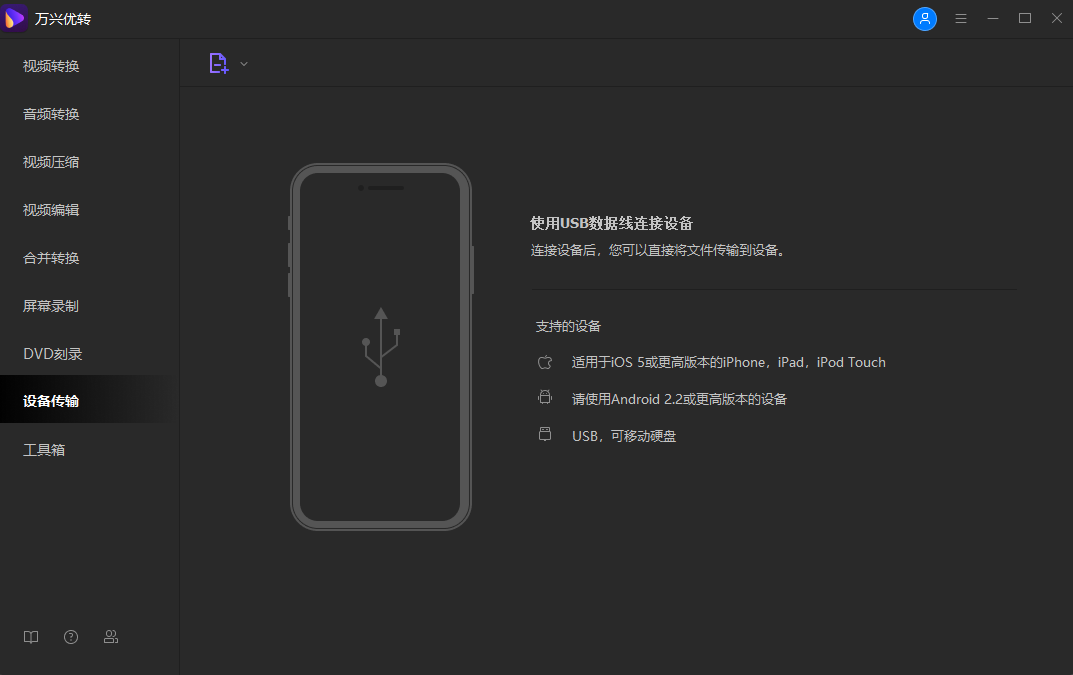The image size is (1073, 675).
Task: Expand the add file dropdown arrow
Action: (x=242, y=62)
